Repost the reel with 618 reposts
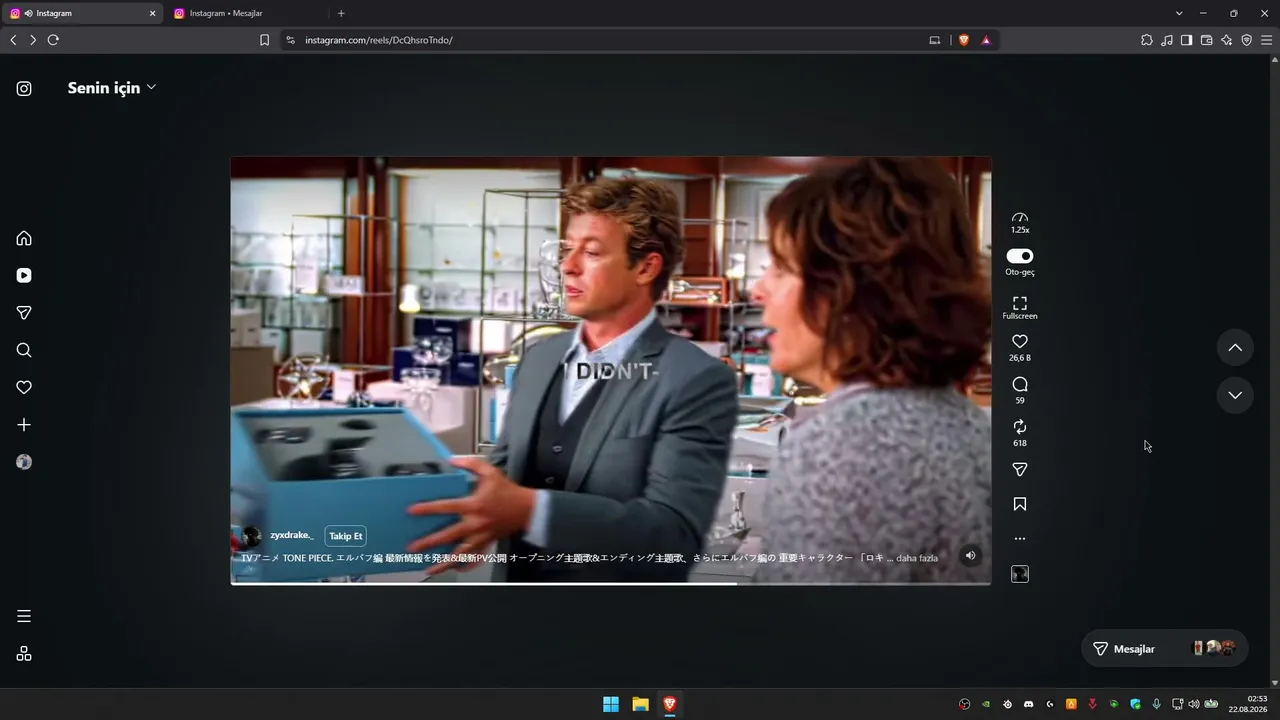Screen dimensions: 1280x720 click(x=1020, y=427)
